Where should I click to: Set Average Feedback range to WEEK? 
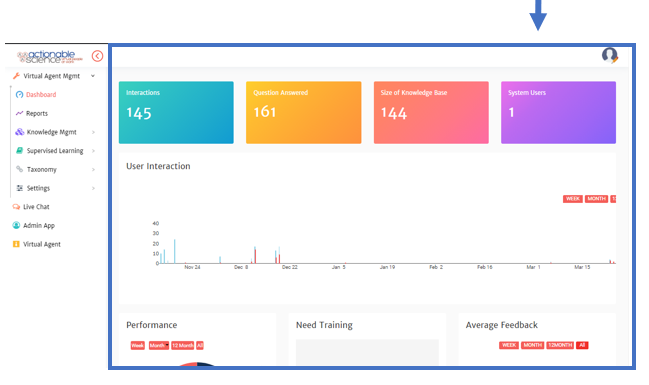(509, 345)
